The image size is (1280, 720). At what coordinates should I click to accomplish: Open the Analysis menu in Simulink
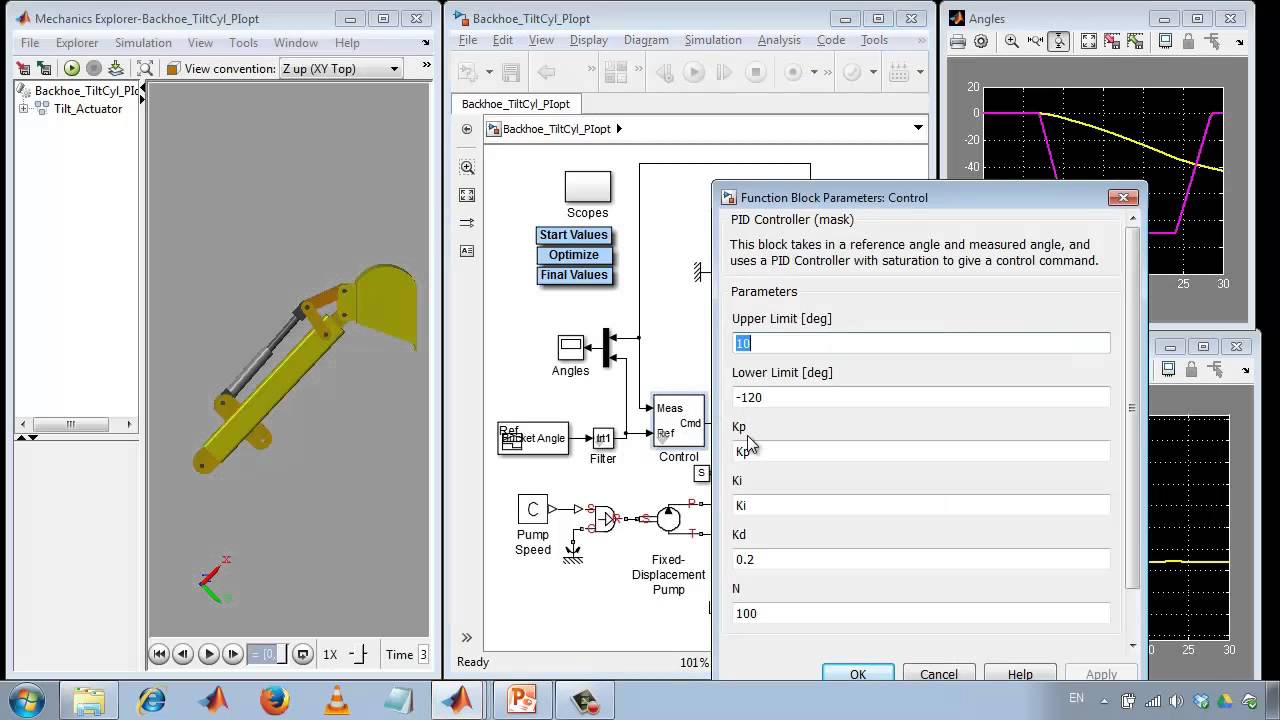pos(779,40)
